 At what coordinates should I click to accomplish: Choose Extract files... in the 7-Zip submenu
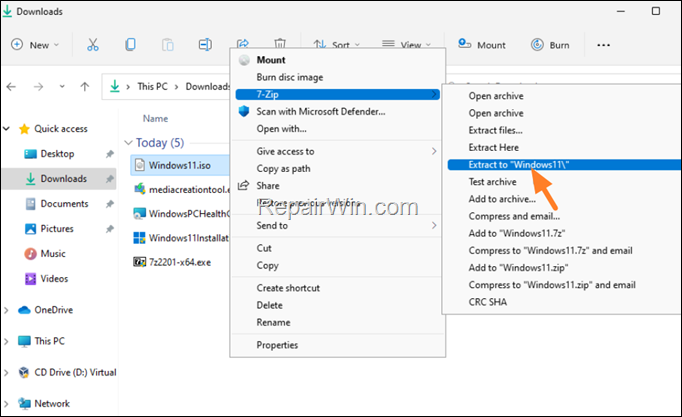[x=564, y=130]
